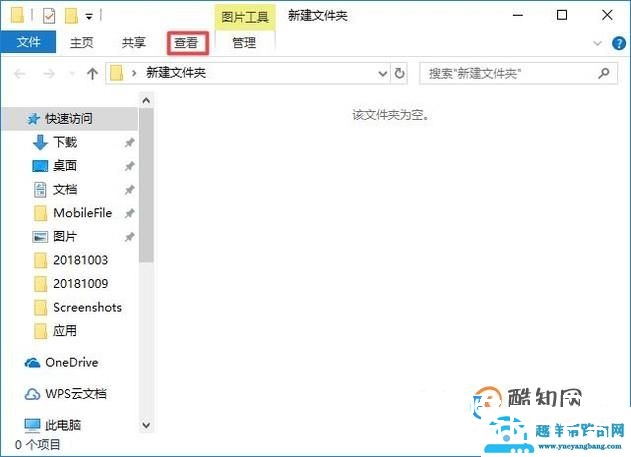Viewport: 631px width, 457px height.
Task: Maximize the 新建文件夹 window
Action: [562, 15]
